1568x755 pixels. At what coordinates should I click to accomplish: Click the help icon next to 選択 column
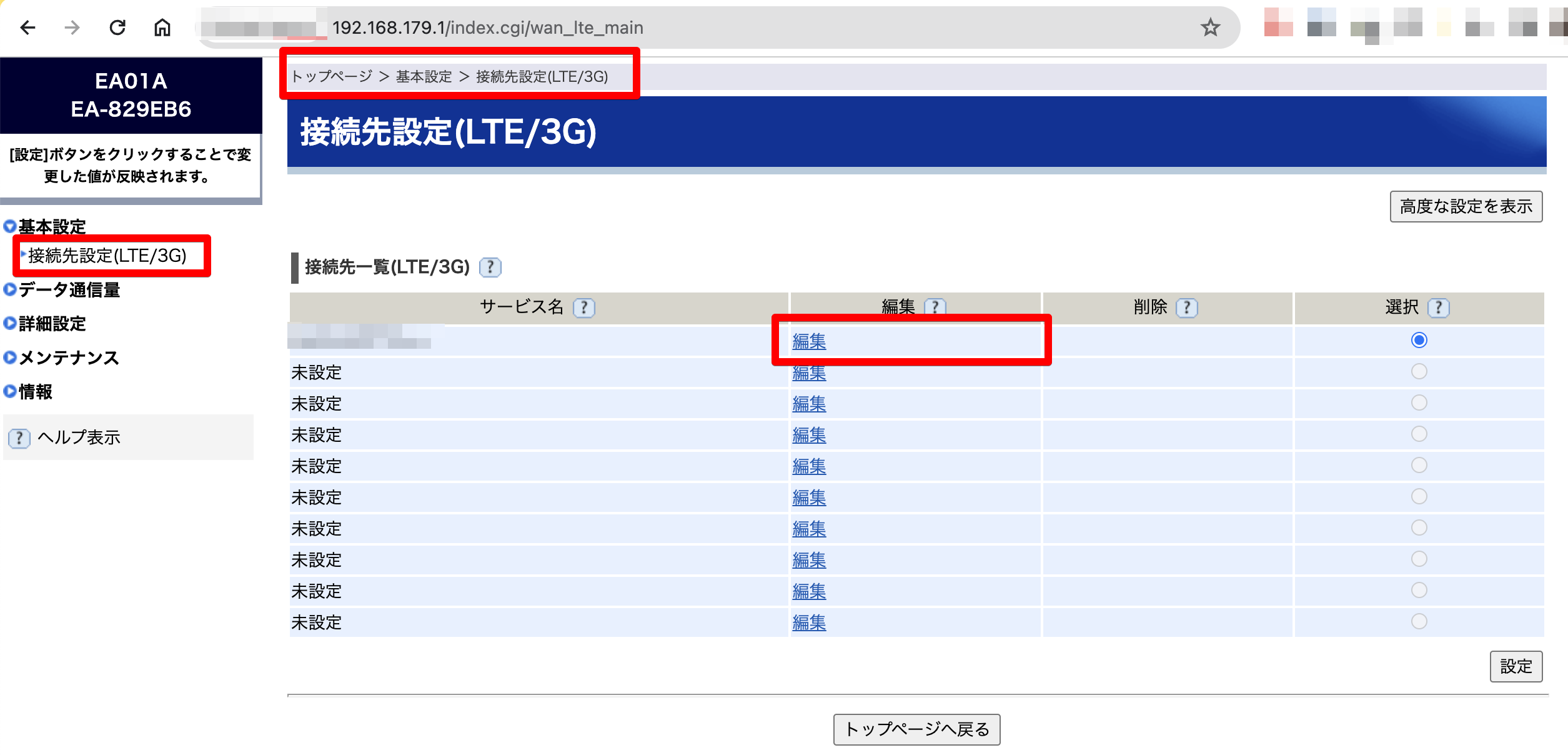1438,307
